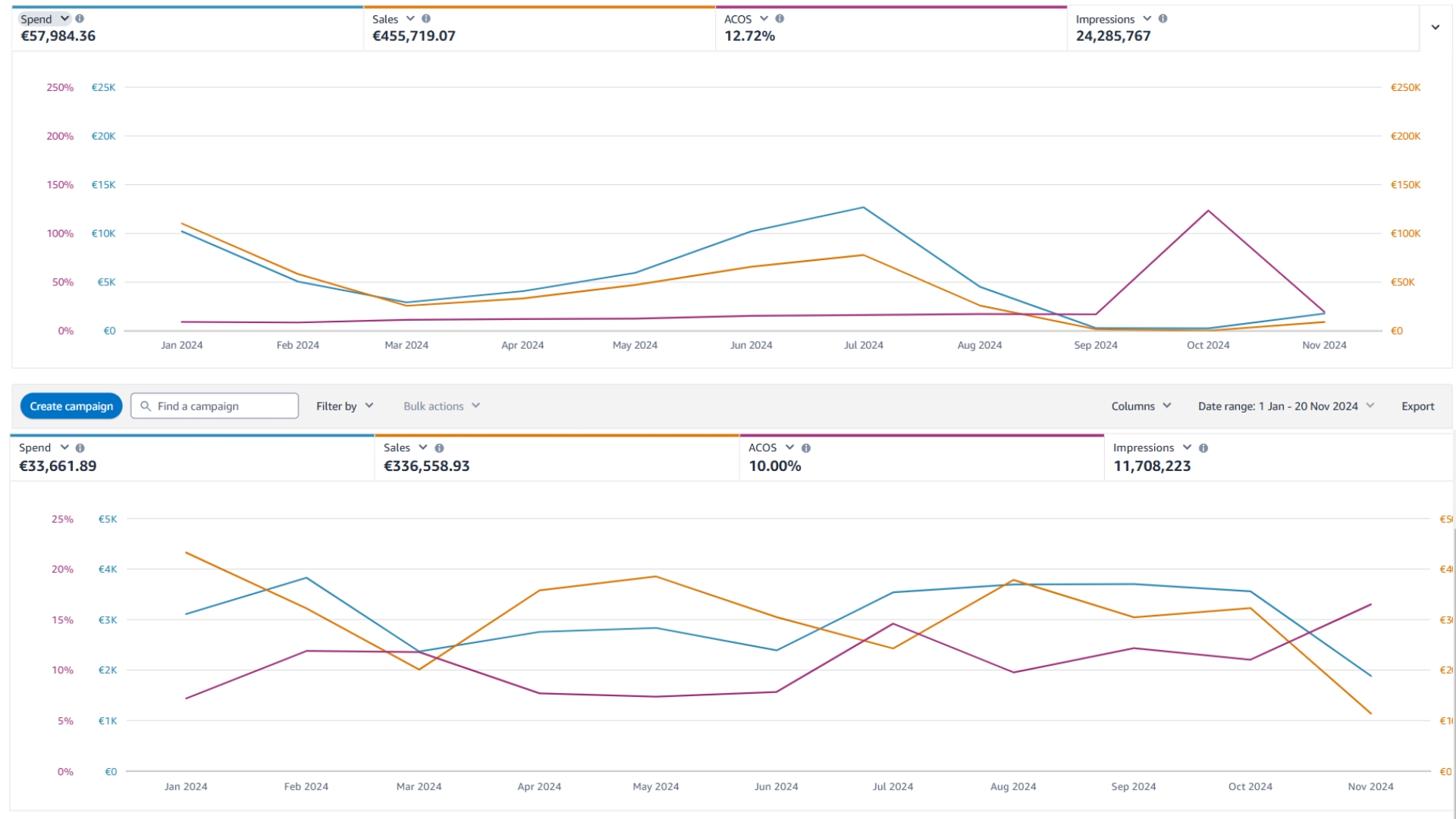Open top Sales metric dropdown
1456x819 pixels.
click(x=410, y=19)
